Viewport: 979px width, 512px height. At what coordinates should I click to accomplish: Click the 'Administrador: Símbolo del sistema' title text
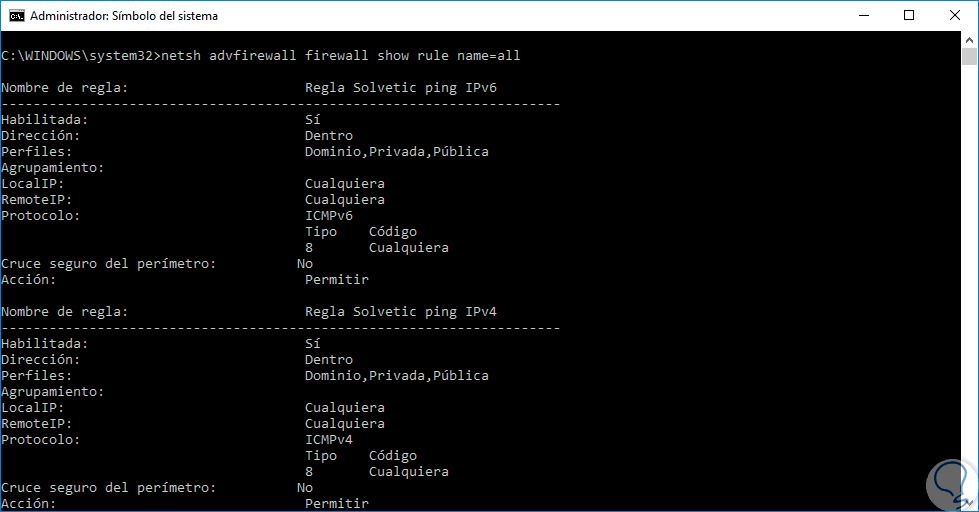pyautogui.click(x=124, y=16)
